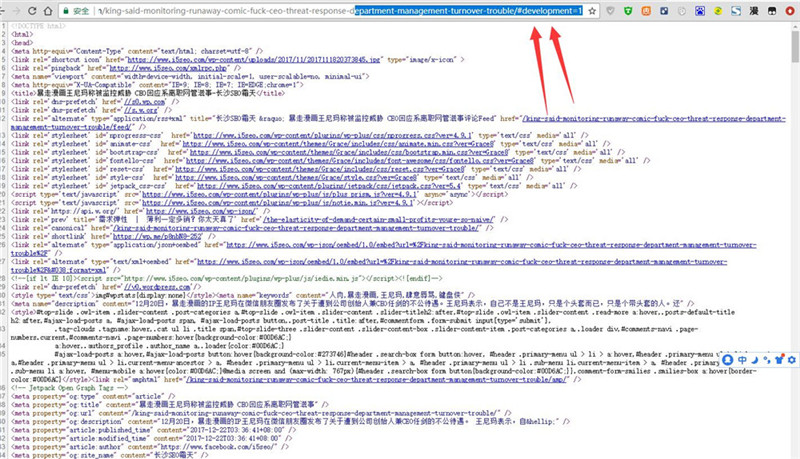
Task: Toggle punctuation mode in the input toolbar
Action: (x=767, y=360)
